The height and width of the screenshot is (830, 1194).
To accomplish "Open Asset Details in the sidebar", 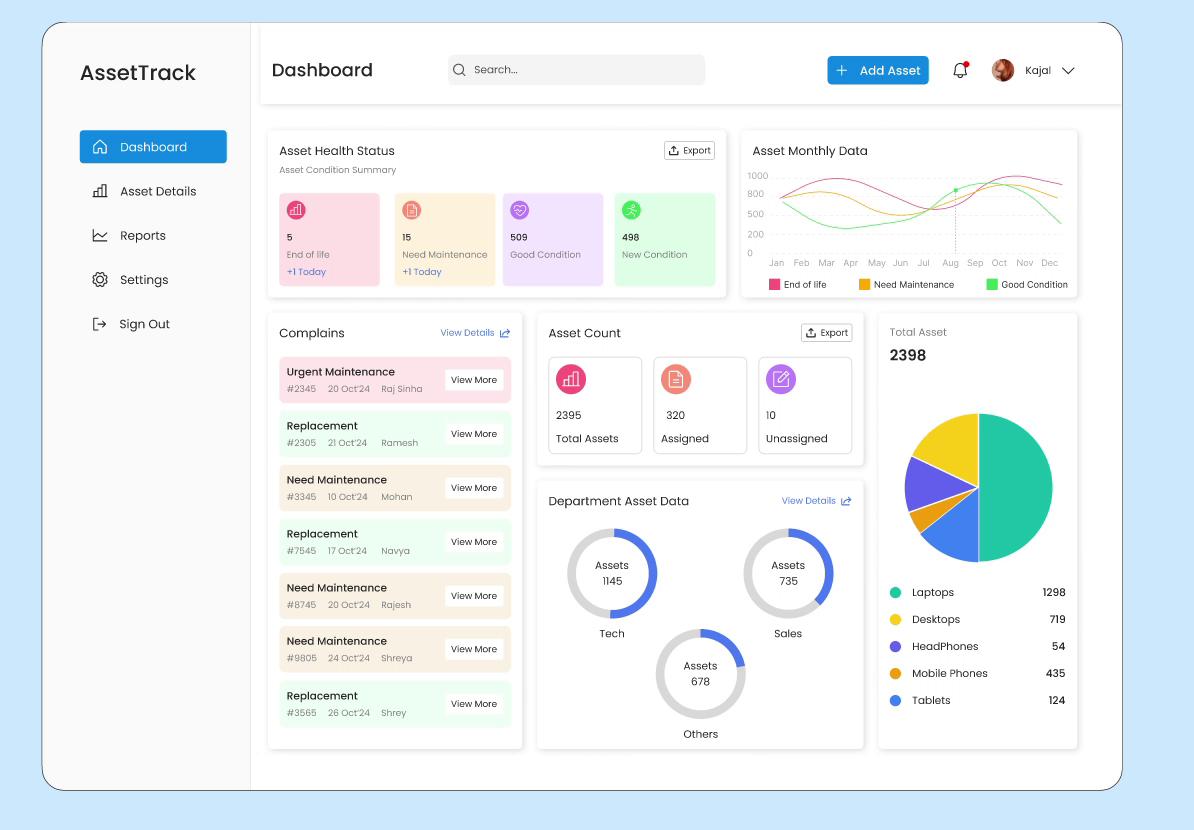I will coord(157,191).
